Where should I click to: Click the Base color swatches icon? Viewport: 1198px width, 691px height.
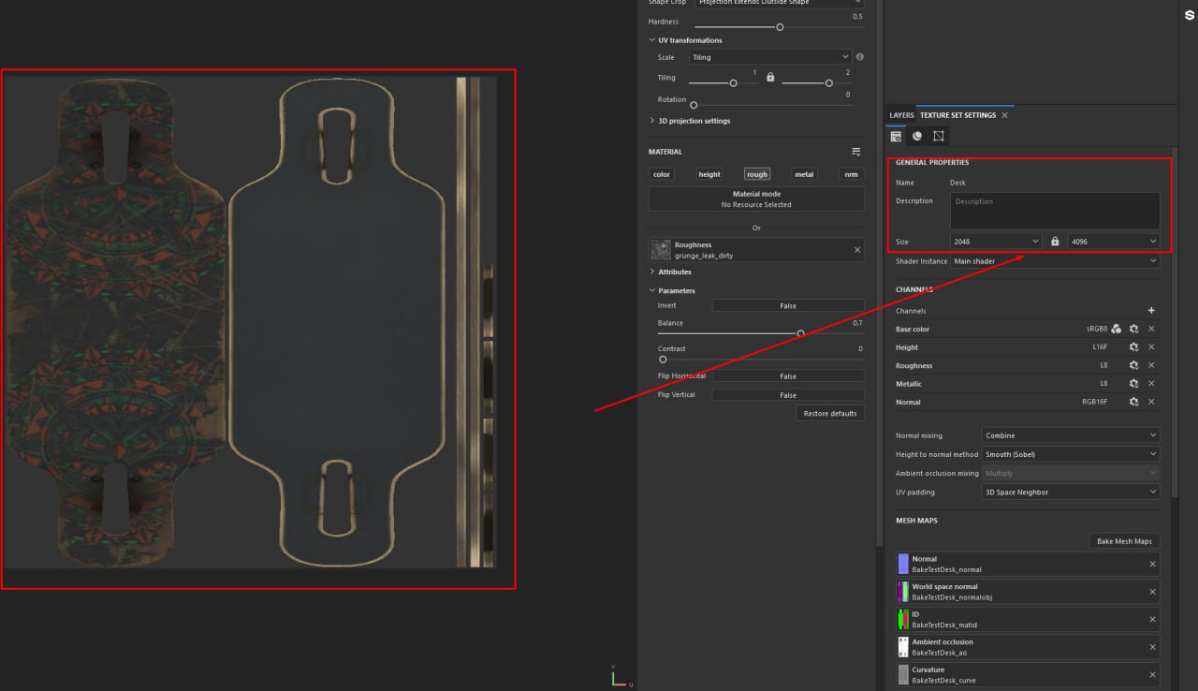pos(1116,329)
